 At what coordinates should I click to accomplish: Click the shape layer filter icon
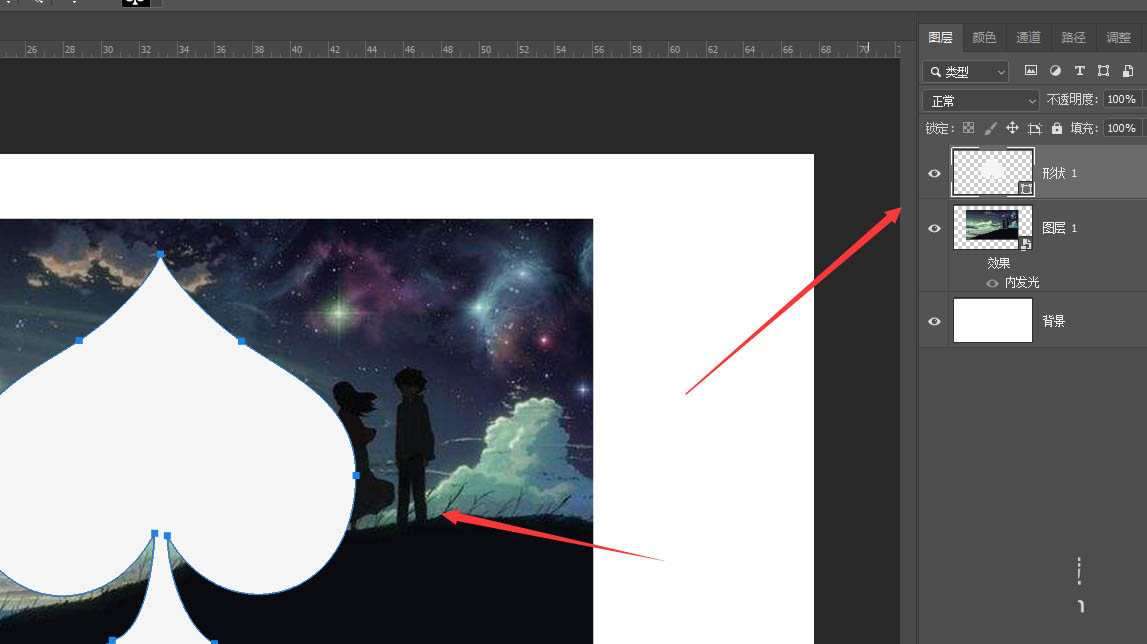coord(1103,72)
